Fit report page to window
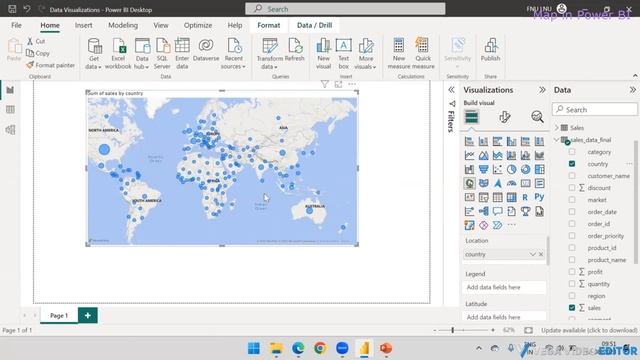 click(x=529, y=330)
